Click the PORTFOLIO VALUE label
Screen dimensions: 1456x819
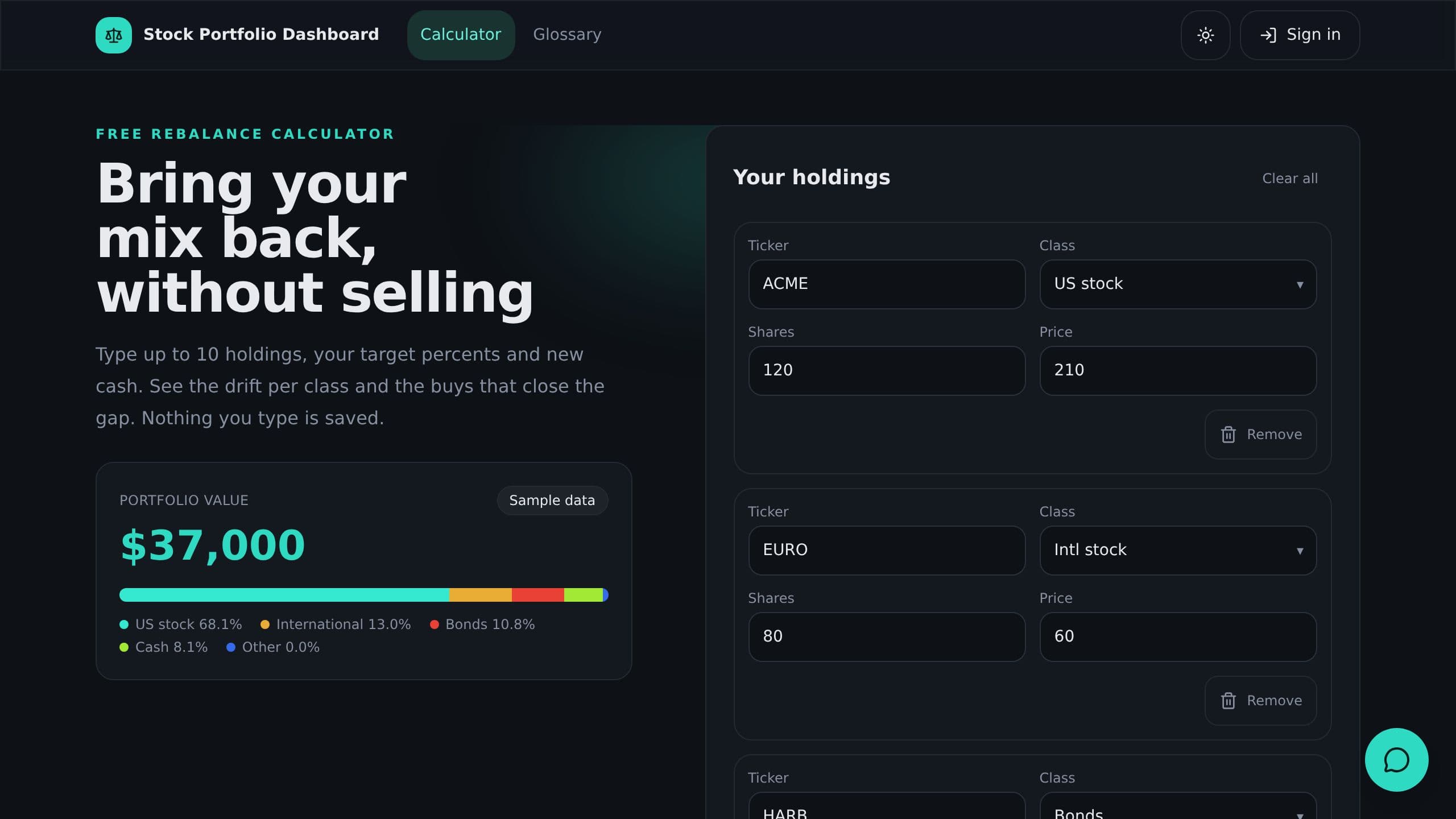pyautogui.click(x=184, y=500)
